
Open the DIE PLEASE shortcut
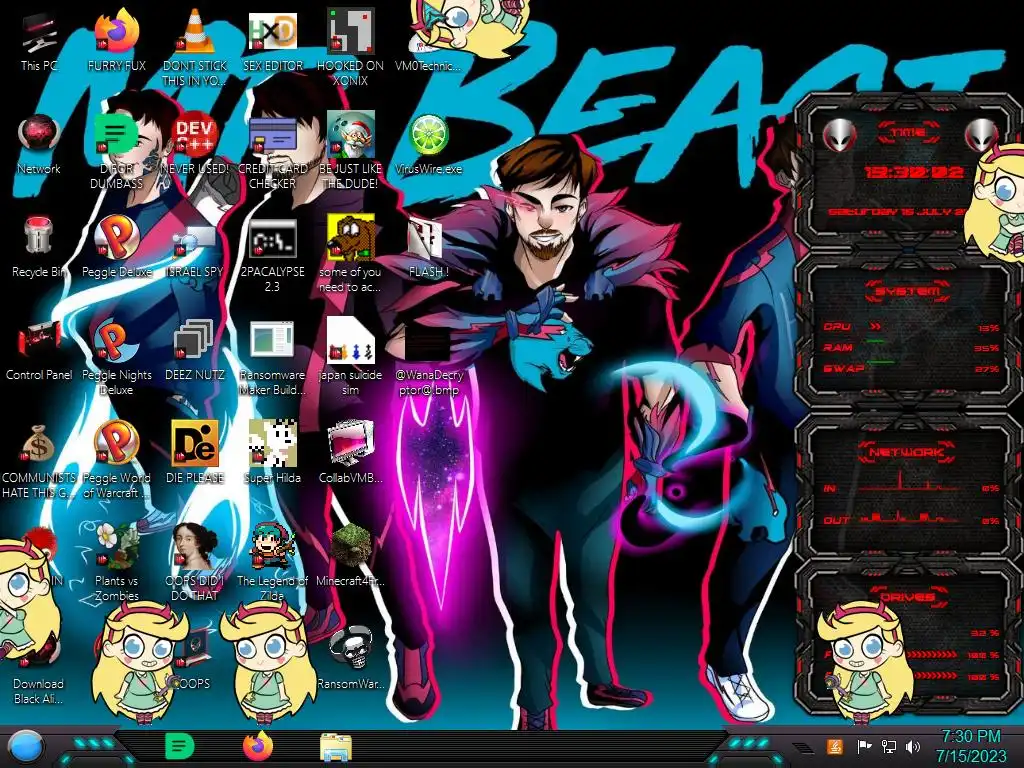pyautogui.click(x=195, y=453)
